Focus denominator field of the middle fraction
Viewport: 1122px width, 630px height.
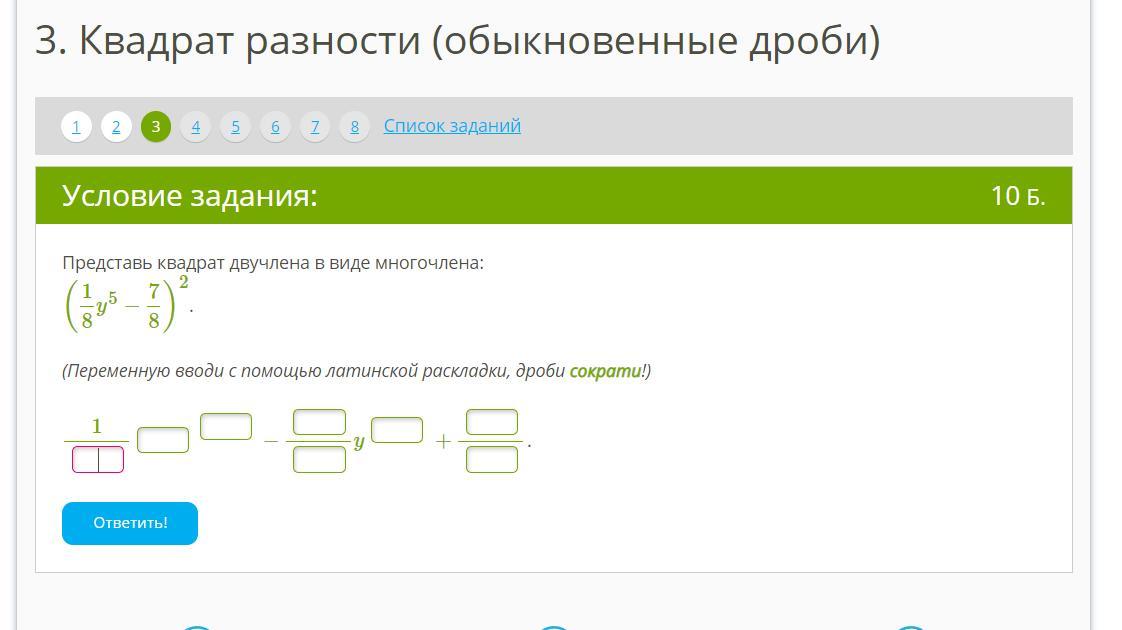[319, 460]
